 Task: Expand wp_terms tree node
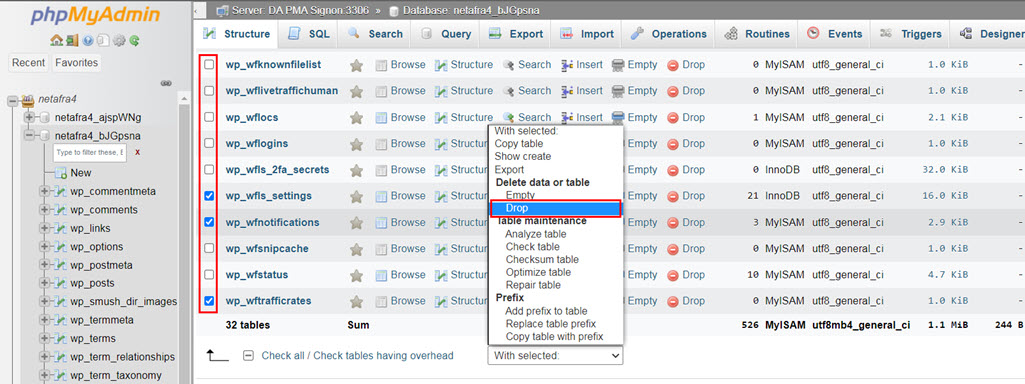tap(45, 338)
